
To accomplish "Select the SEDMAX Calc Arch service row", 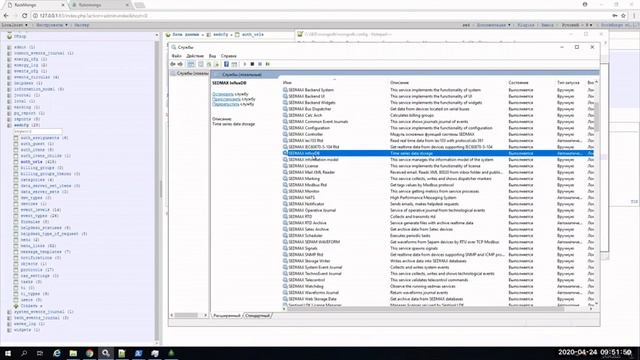I will [438, 115].
